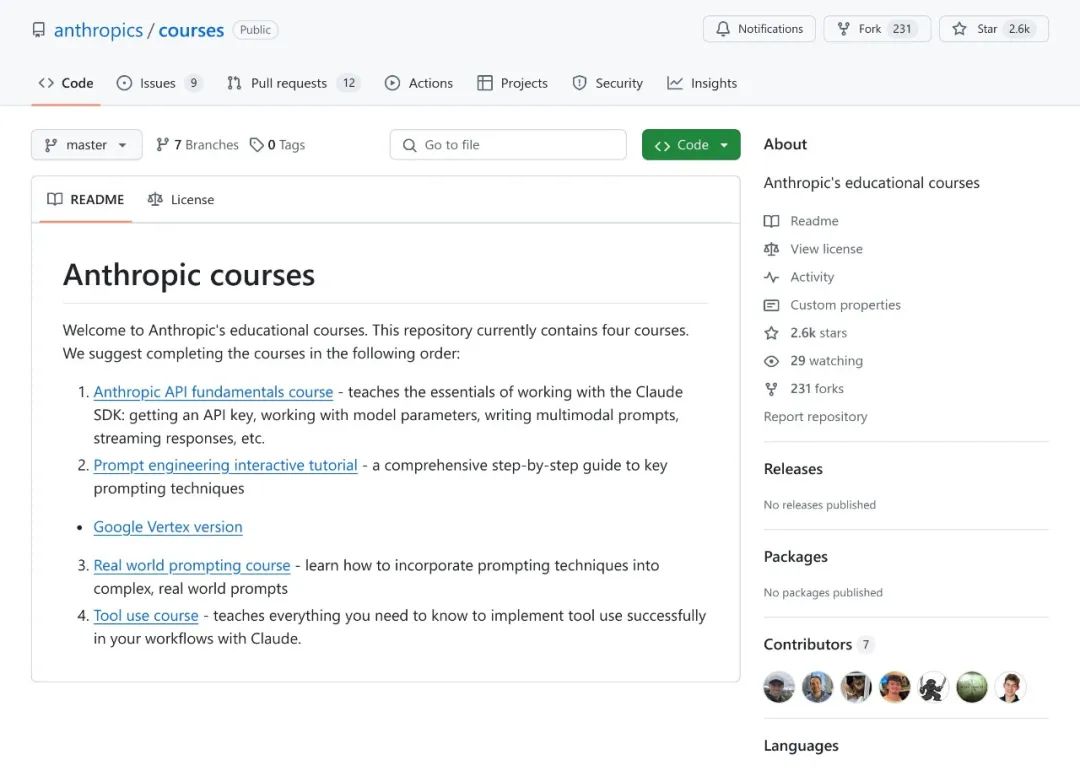Screen dimensions: 1080x771
Task: Switch to the Issues tab
Action: click(159, 83)
